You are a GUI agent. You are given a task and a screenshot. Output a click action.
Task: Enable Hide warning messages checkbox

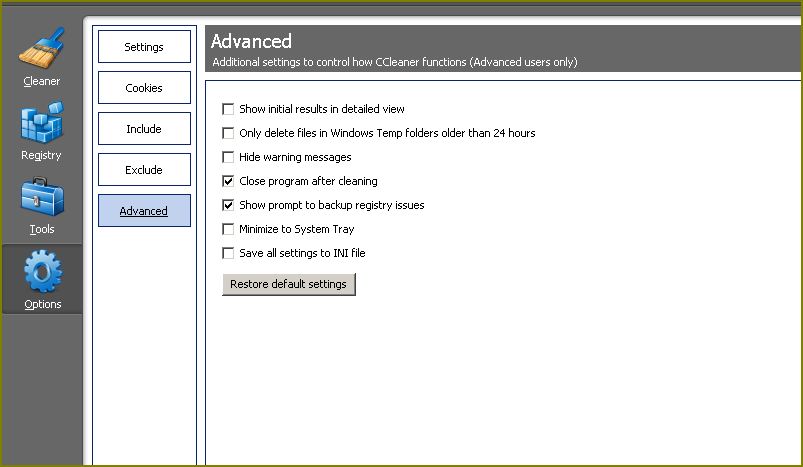tap(228, 157)
